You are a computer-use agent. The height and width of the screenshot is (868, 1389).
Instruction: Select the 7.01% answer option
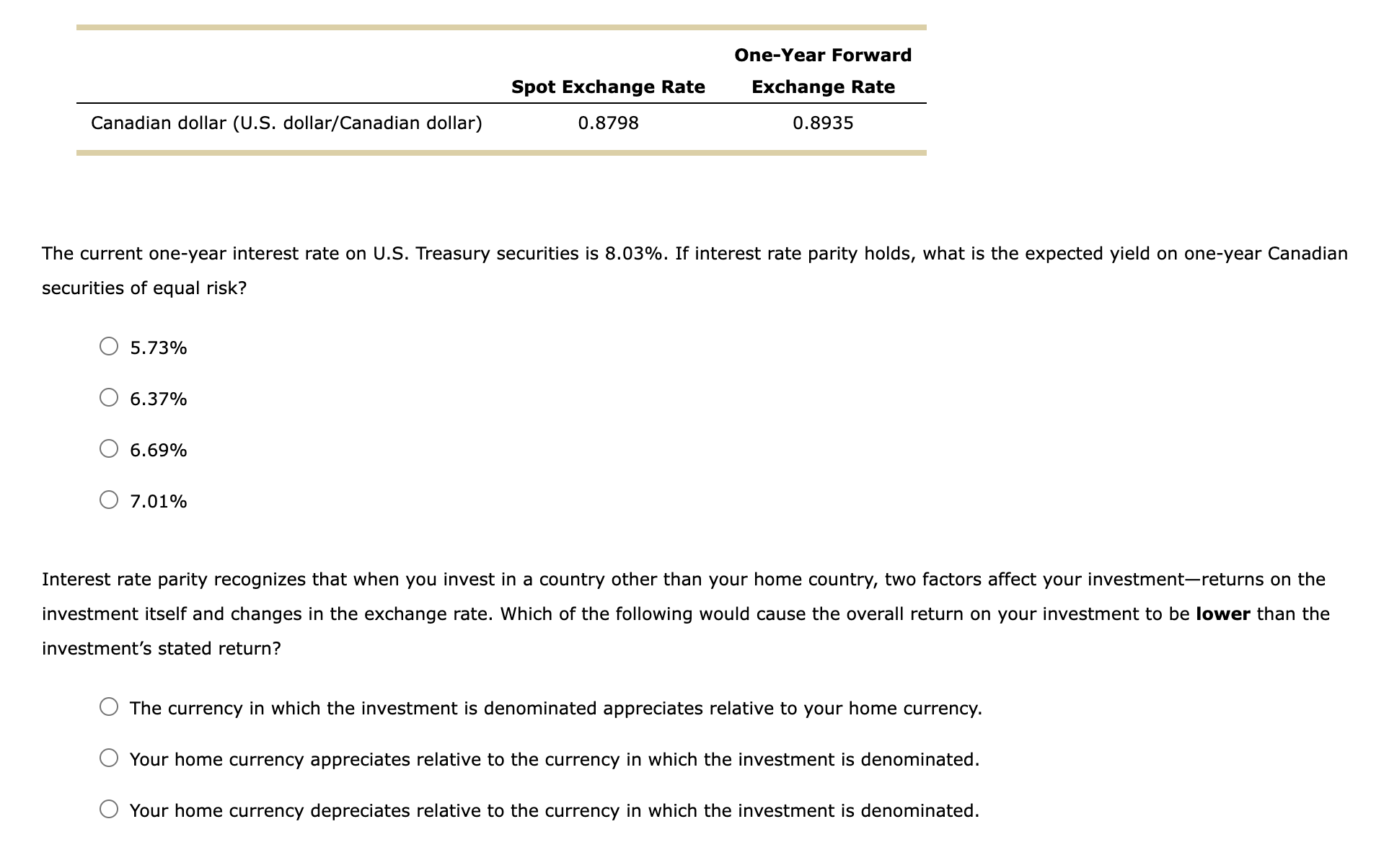(109, 500)
